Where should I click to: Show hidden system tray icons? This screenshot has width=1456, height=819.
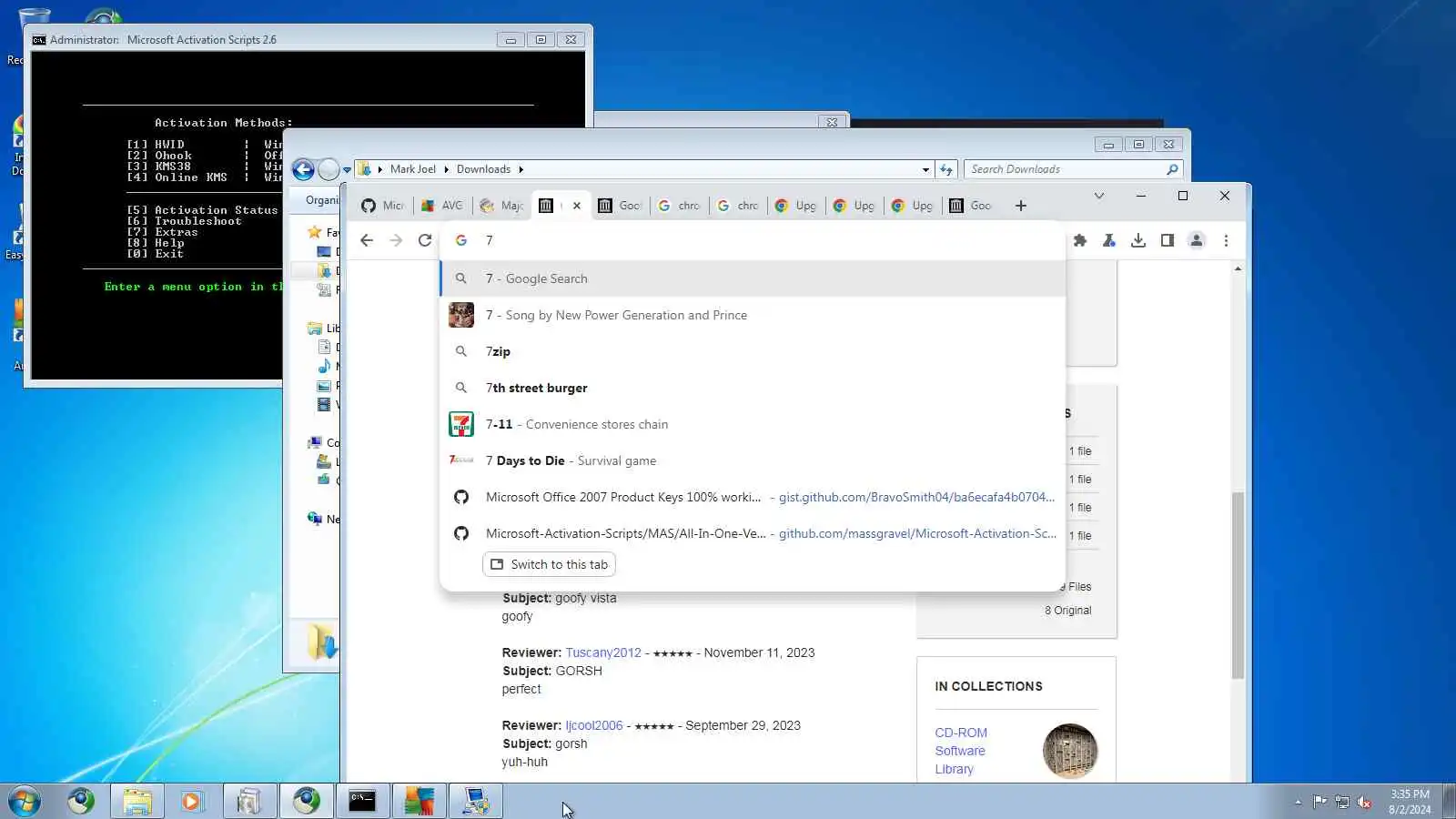tap(1298, 802)
